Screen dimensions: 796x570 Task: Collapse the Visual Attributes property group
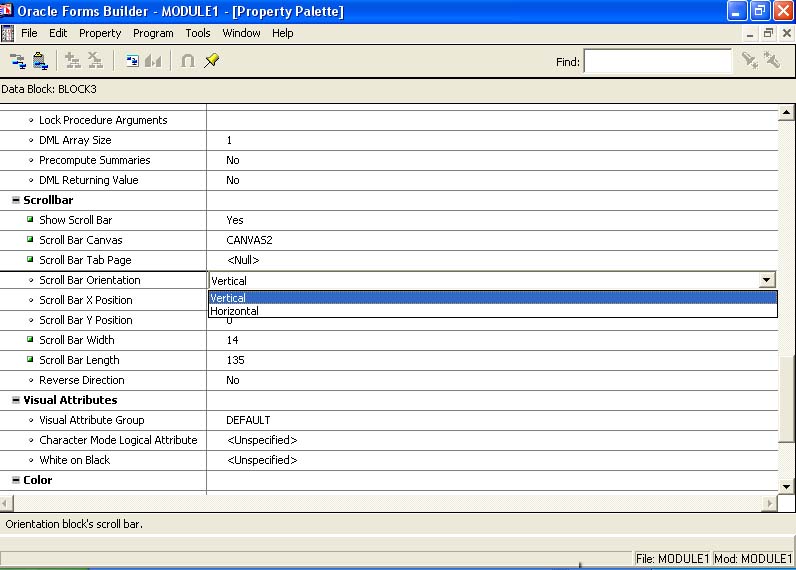[16, 400]
